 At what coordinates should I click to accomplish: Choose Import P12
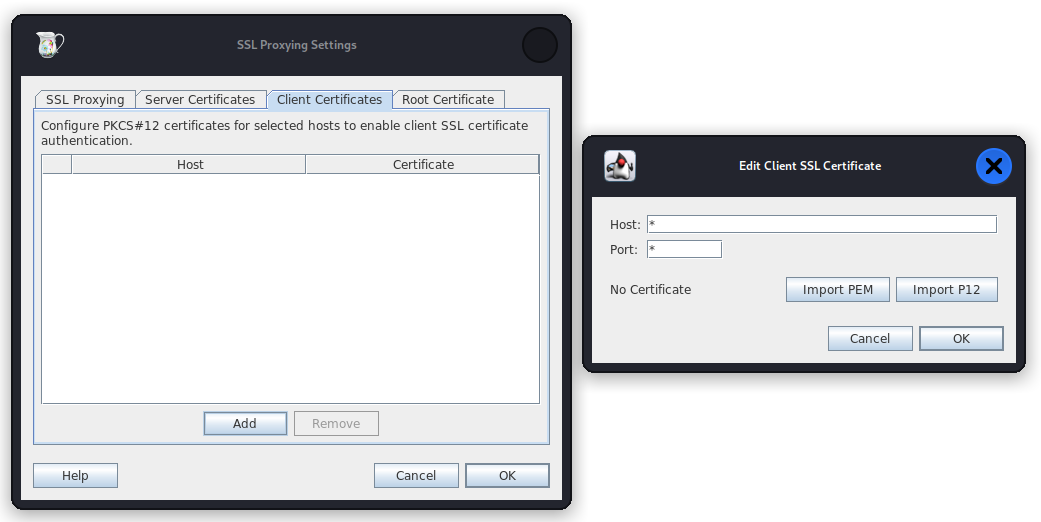tap(946, 290)
